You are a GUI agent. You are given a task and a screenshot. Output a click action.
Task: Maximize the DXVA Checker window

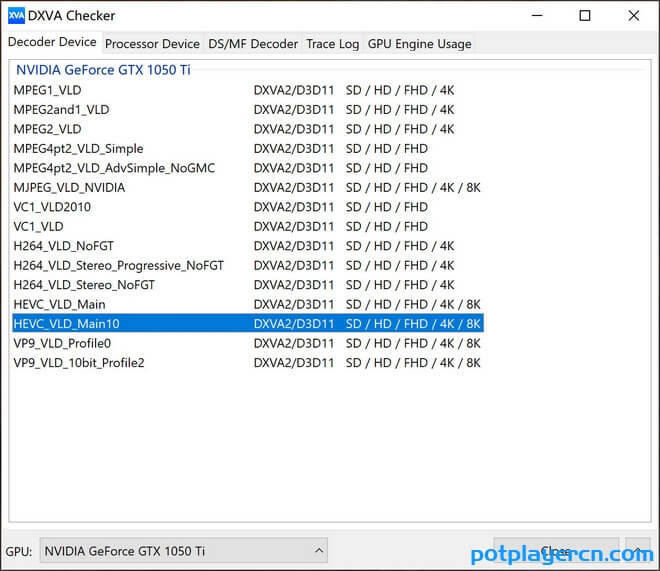[585, 16]
